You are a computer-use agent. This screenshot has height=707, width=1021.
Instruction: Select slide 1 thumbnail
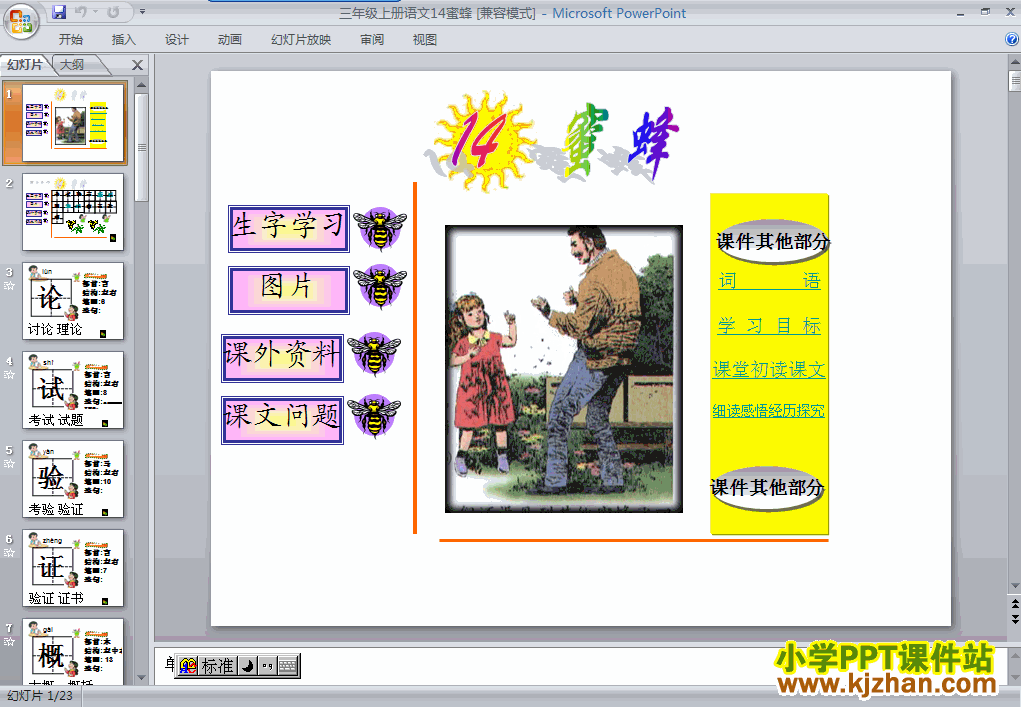(73, 122)
